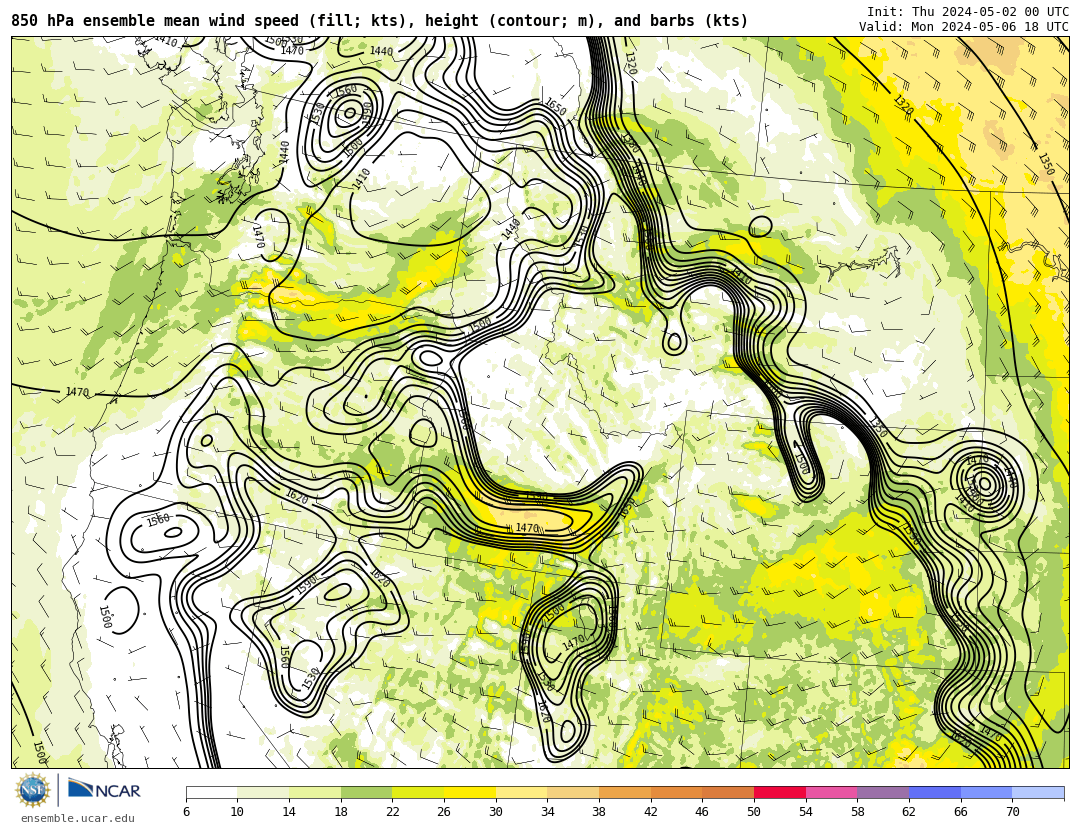The width and height of the screenshot is (1080, 831).
Task: Pick the 42–46 kts orange swatch
Action: tap(676, 792)
